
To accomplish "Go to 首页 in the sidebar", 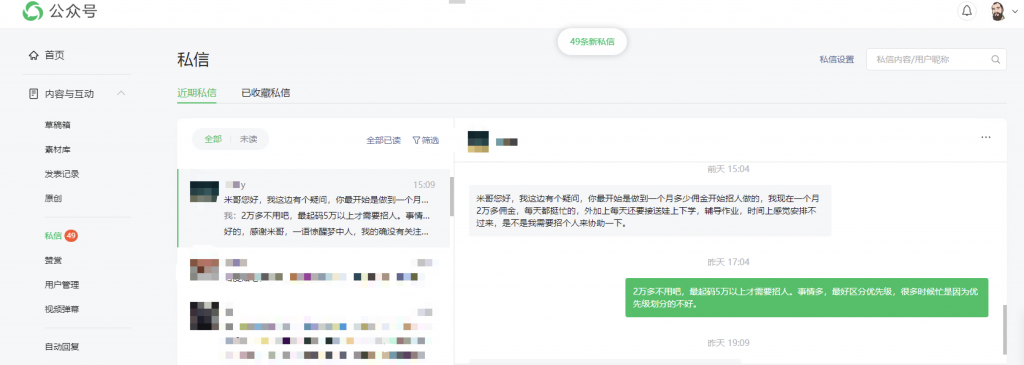I will 55,56.
